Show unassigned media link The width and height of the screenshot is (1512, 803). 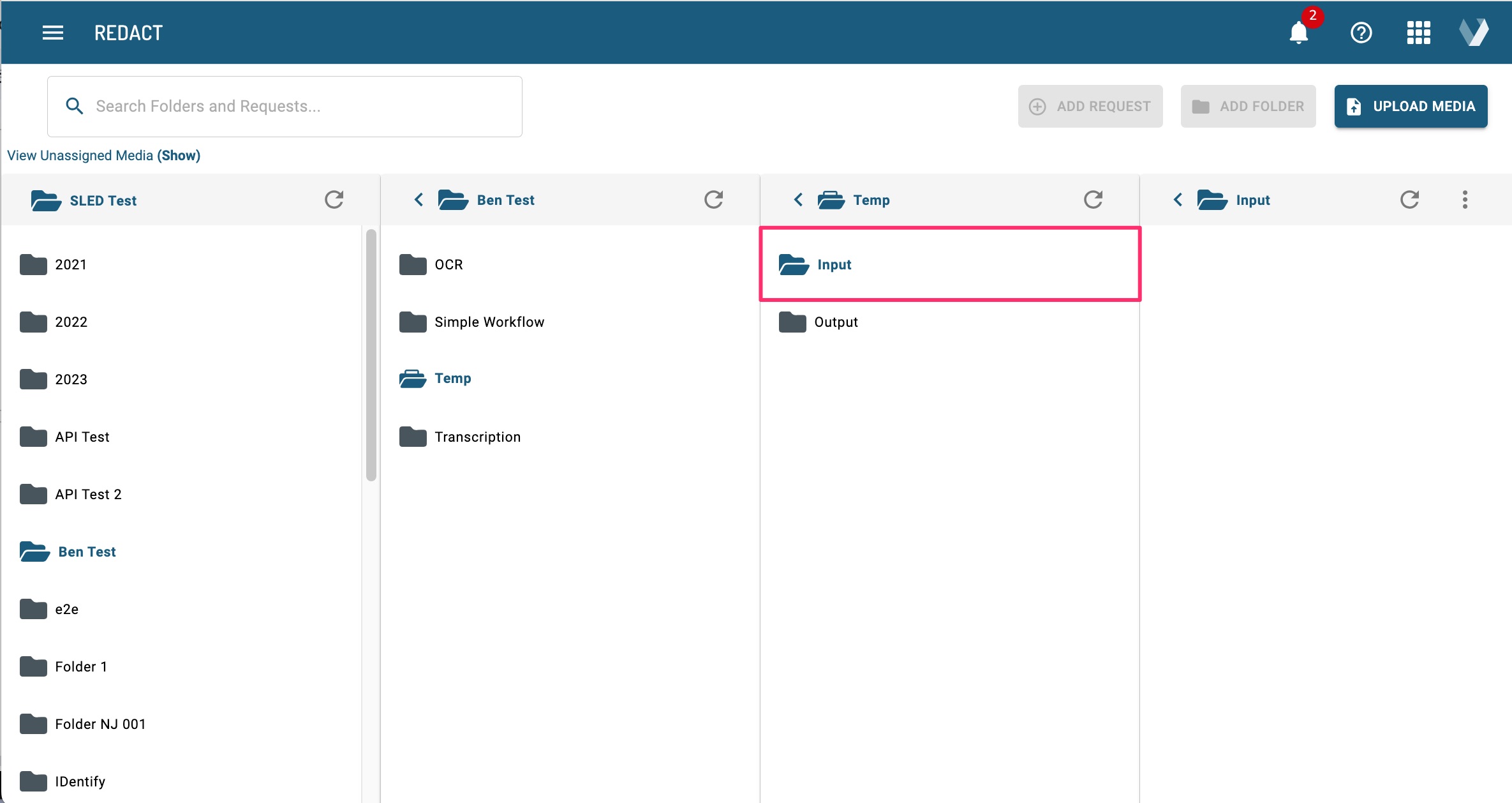[x=179, y=155]
